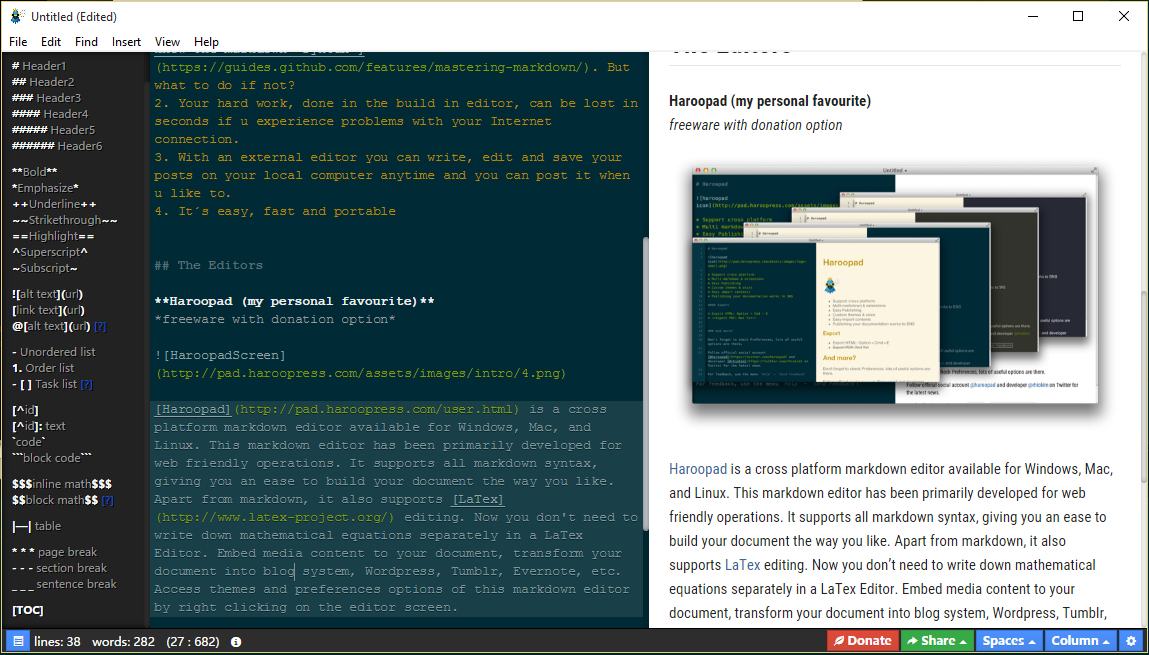1149x655 pixels.
Task: Insert '##### Header5' from syntax sidebar
Action: point(53,130)
